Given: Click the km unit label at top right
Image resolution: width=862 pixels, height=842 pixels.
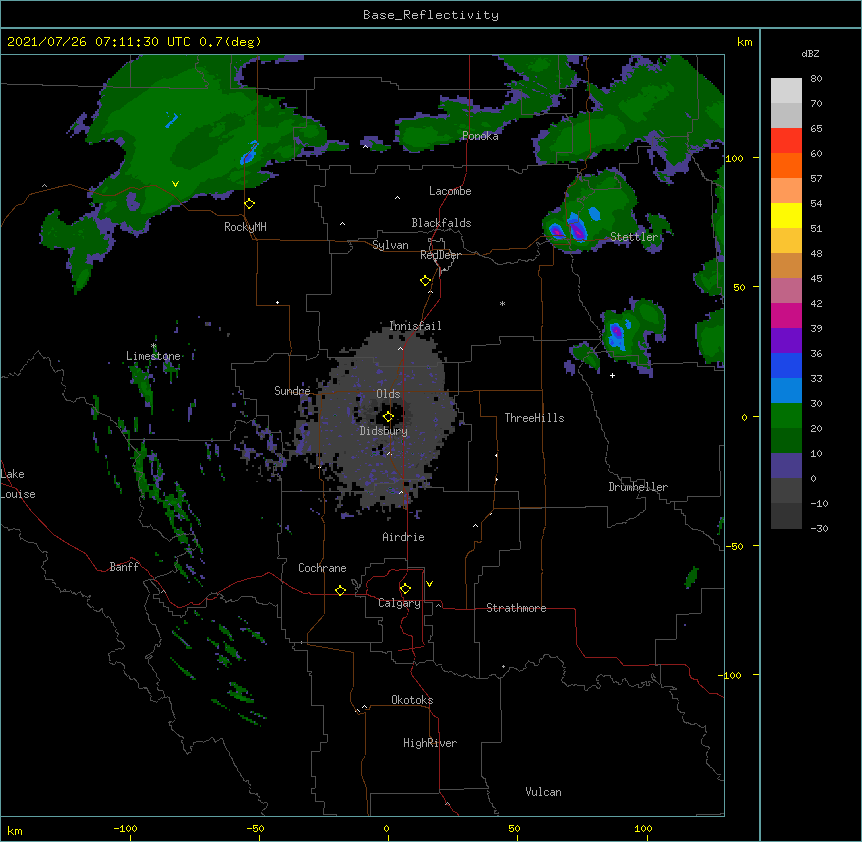Looking at the screenshot, I should tap(745, 42).
